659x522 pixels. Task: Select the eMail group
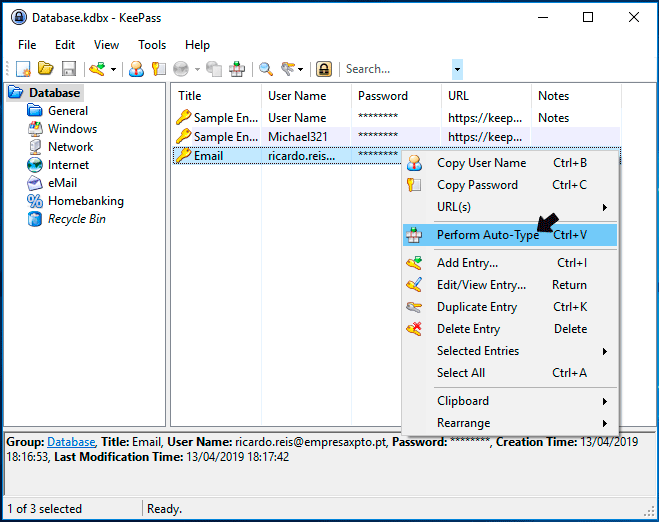(x=62, y=183)
